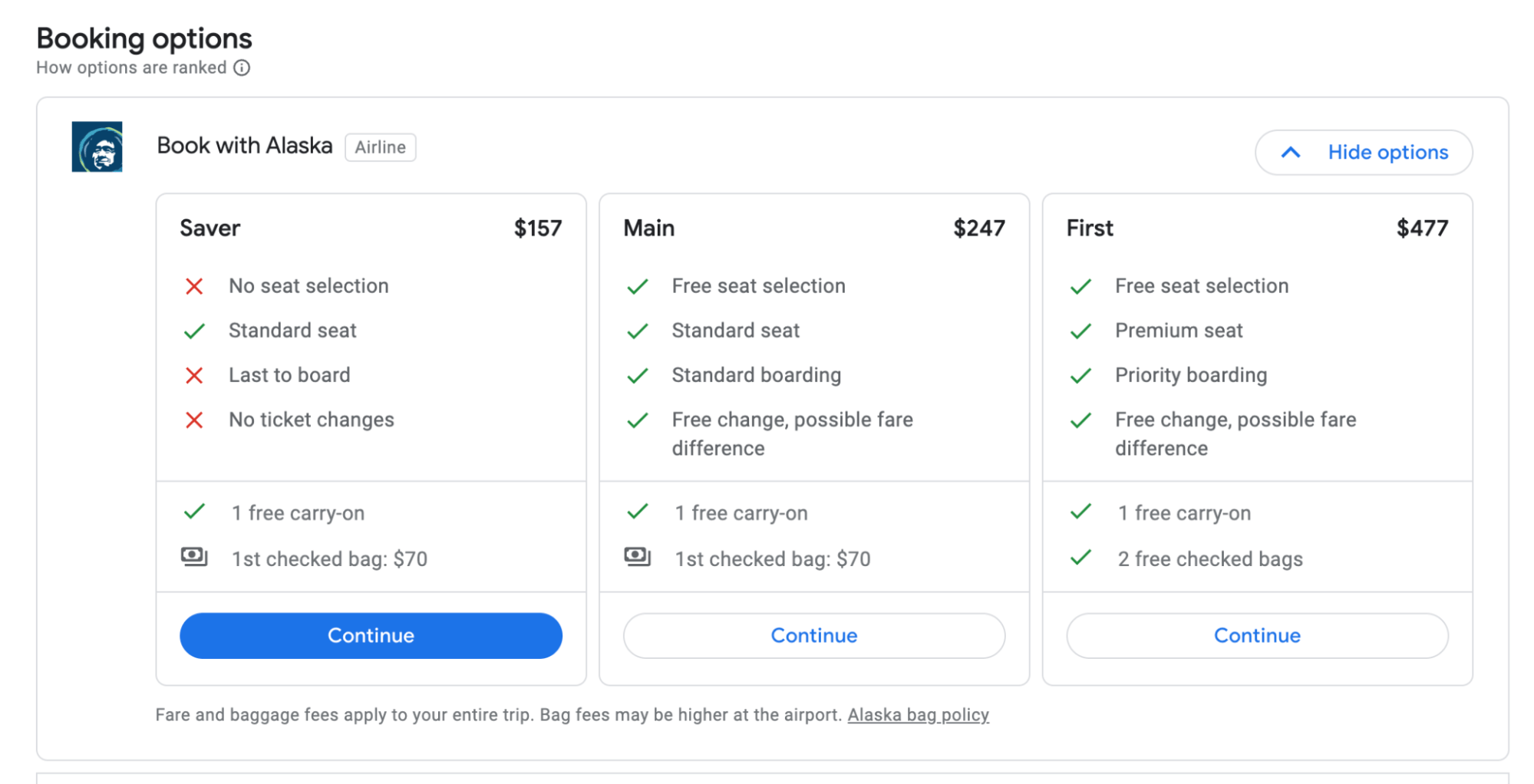Click checkmark beside 2 free checked bags
Image resolution: width=1534 pixels, height=784 pixels.
(x=1080, y=558)
